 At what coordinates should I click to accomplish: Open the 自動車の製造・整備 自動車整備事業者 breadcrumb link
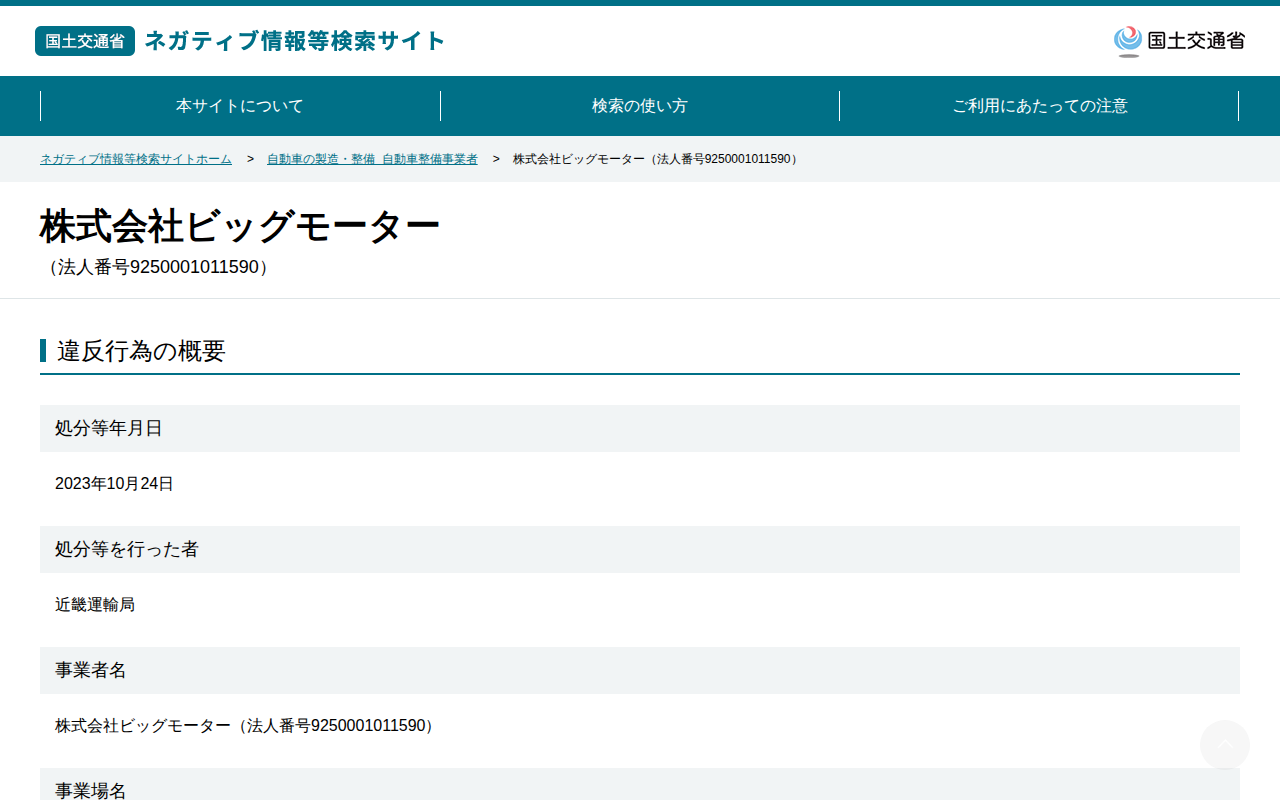372,159
